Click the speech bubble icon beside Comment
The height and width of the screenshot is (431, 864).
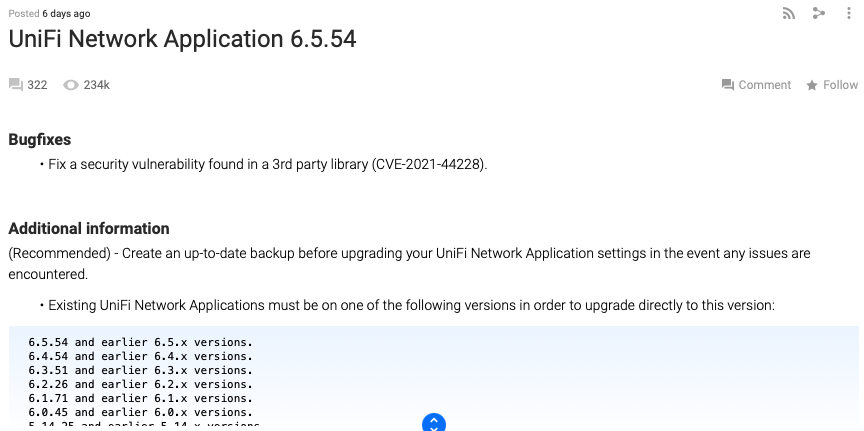727,85
